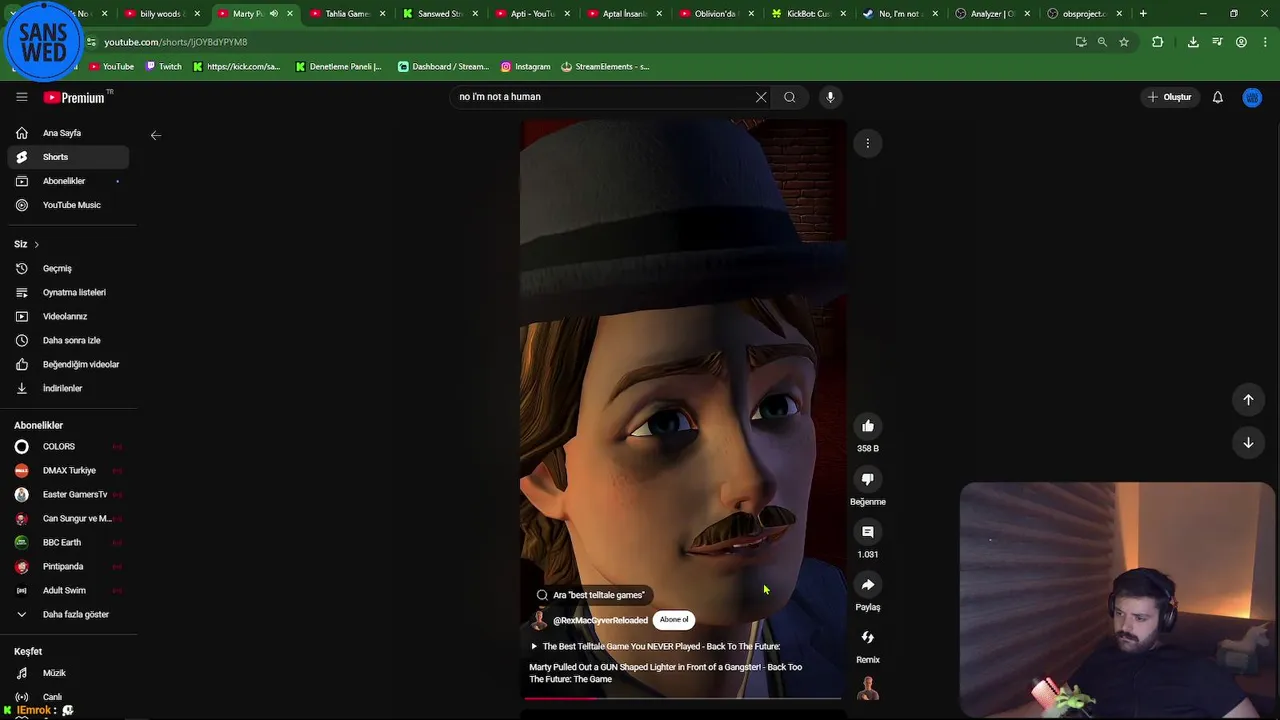Image resolution: width=1280 pixels, height=720 pixels.
Task: Click the magnifier search button
Action: [x=790, y=97]
